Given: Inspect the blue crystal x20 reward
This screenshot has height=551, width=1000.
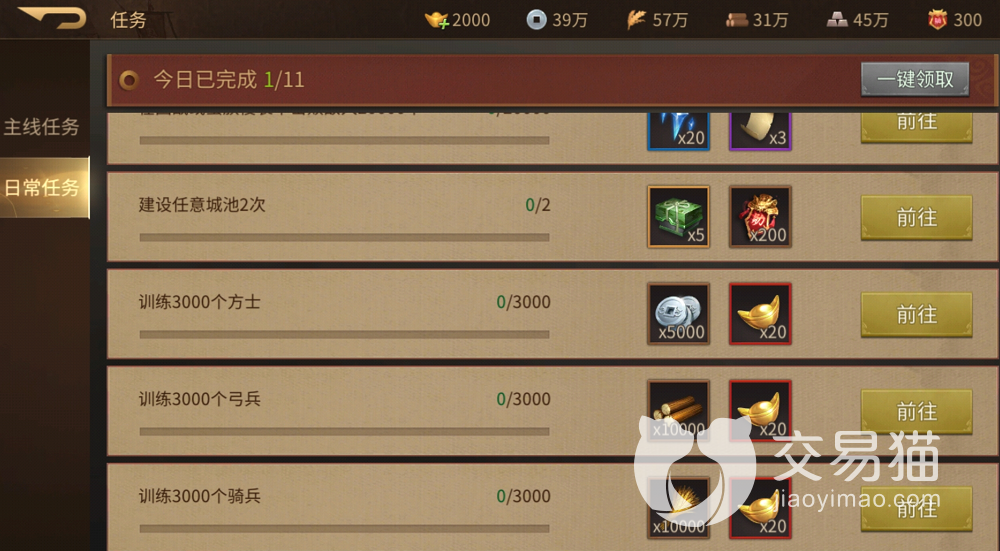Looking at the screenshot, I should [679, 131].
